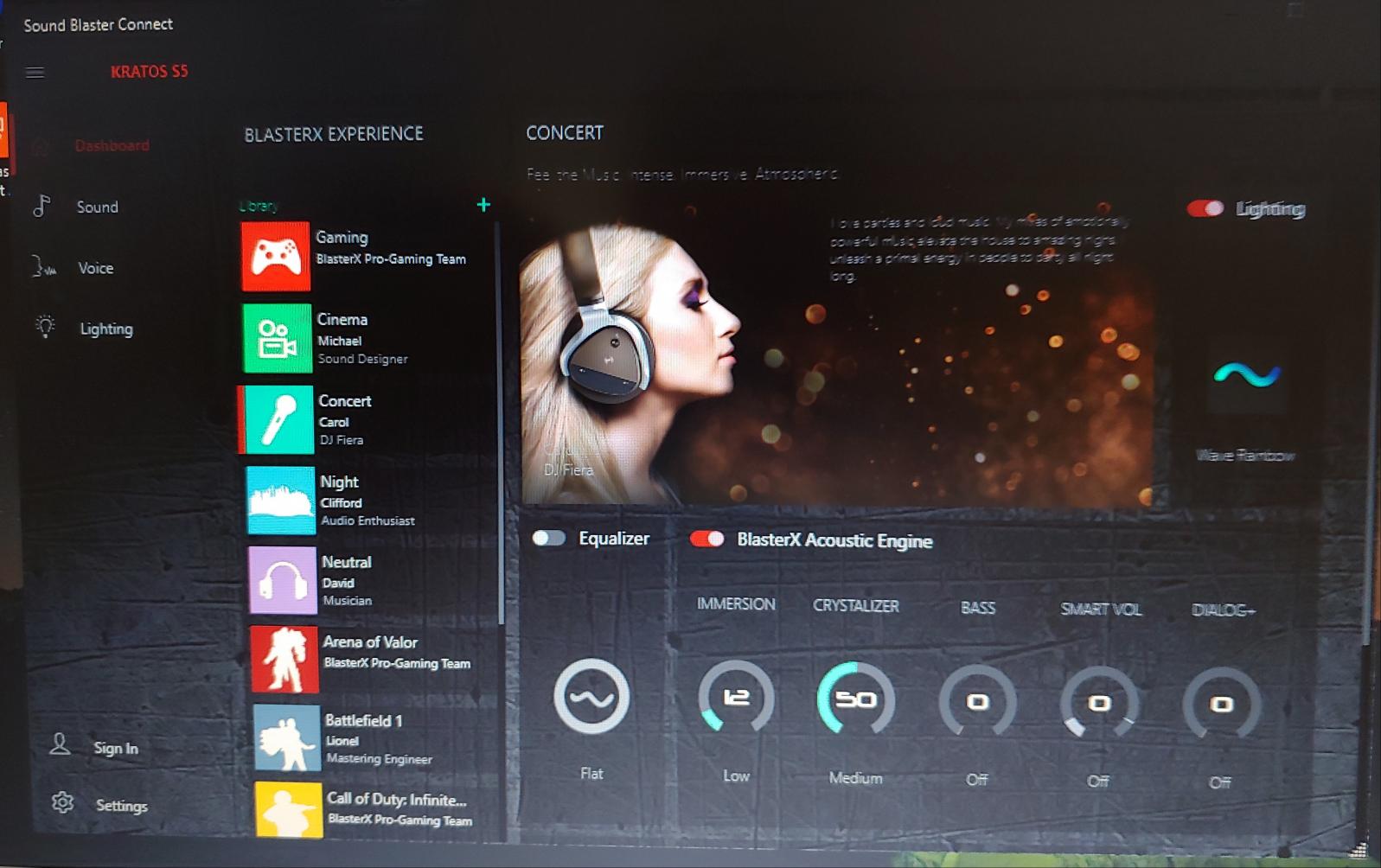Add a new profile with plus icon
The height and width of the screenshot is (868, 1381).
[483, 205]
